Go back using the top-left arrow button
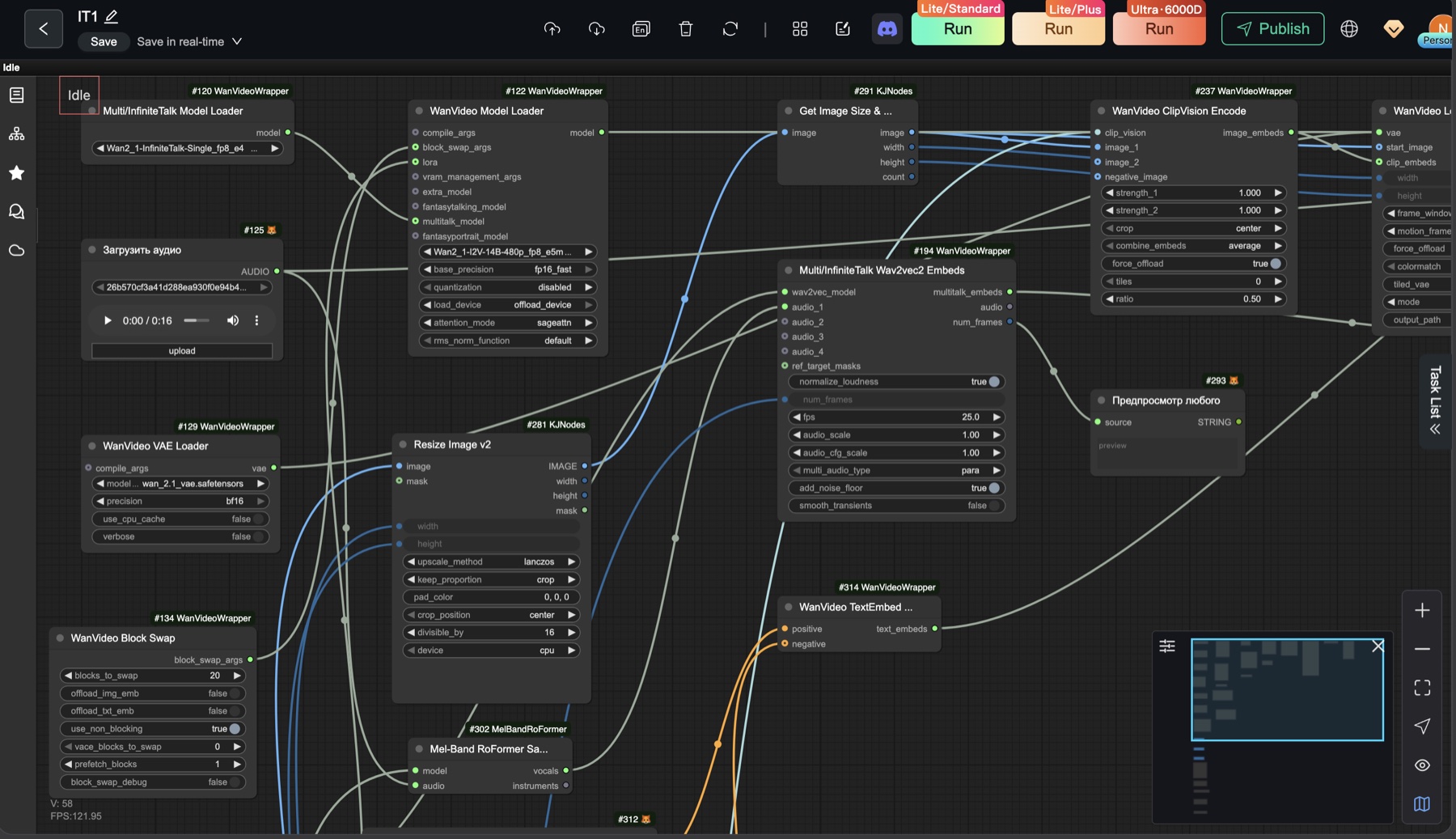 (x=44, y=29)
